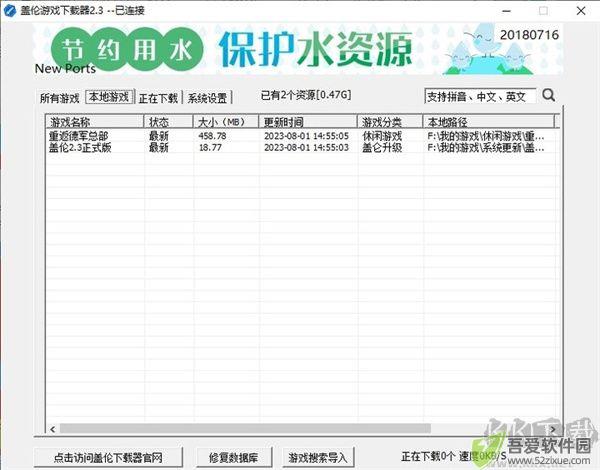Sort by 更新时间 column header
Viewport: 600px width, 470px height.
click(308, 122)
